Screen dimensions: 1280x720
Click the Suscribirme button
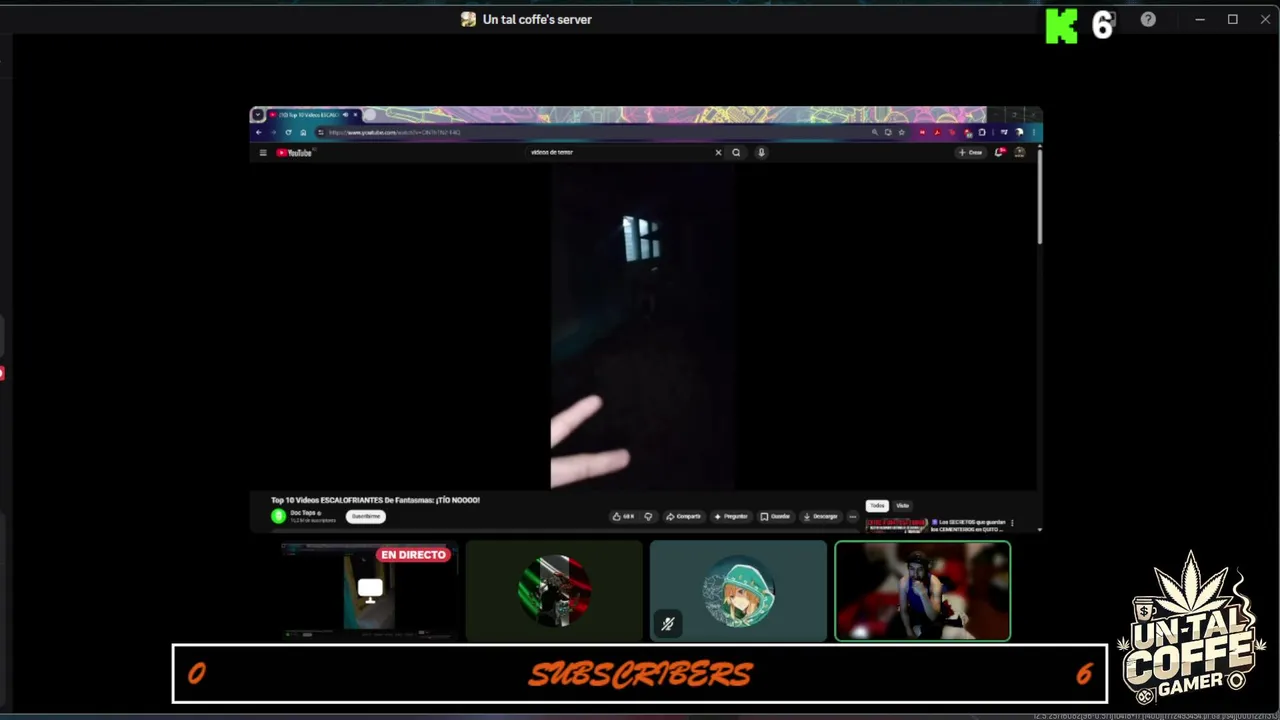366,517
